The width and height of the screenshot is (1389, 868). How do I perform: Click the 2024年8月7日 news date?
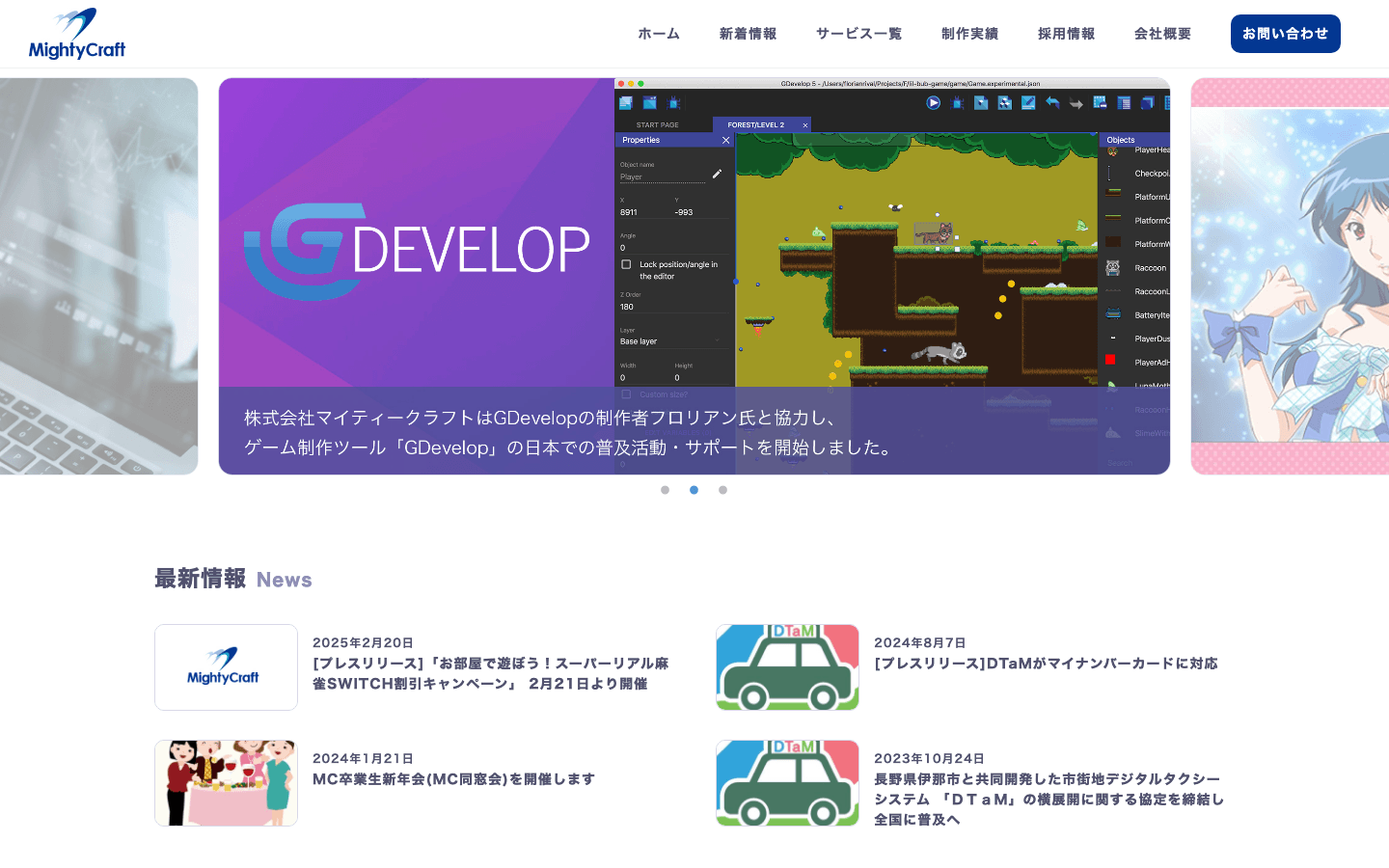920,642
